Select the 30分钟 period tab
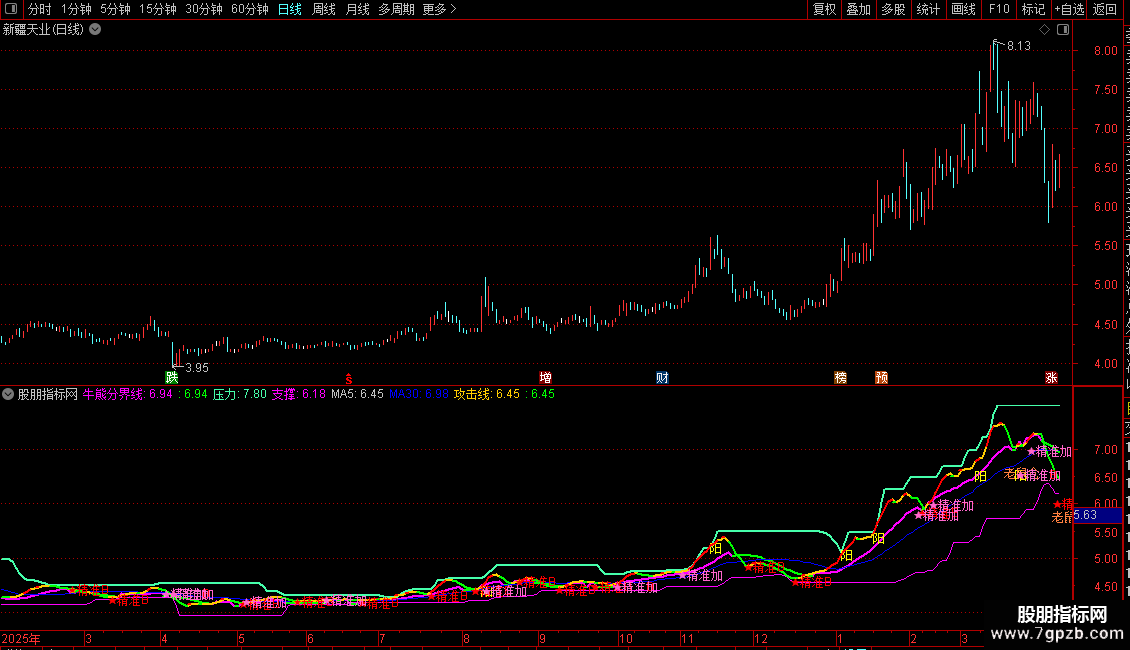Image resolution: width=1130 pixels, height=650 pixels. tap(204, 9)
